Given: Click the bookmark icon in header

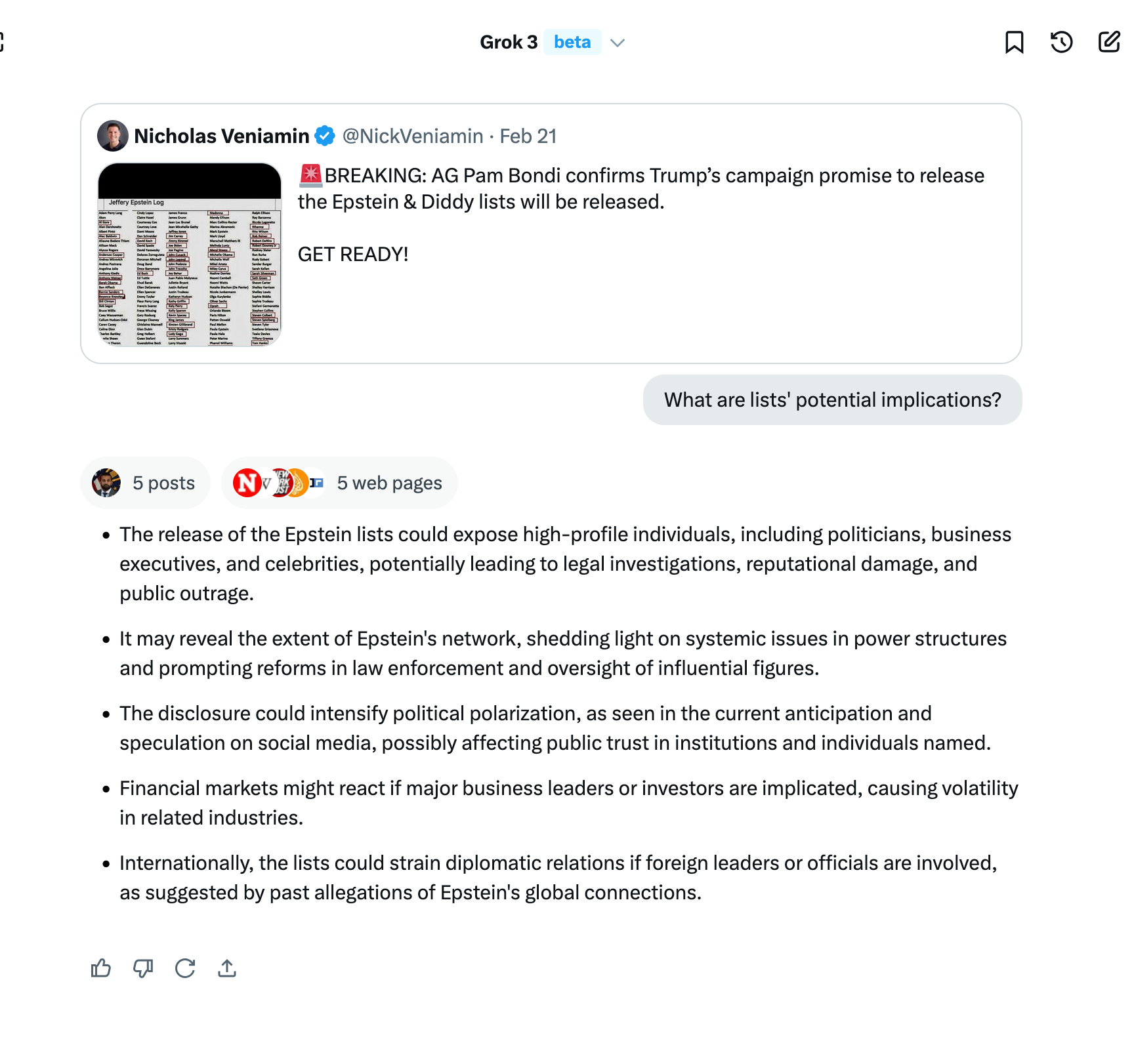Looking at the screenshot, I should (x=1014, y=43).
